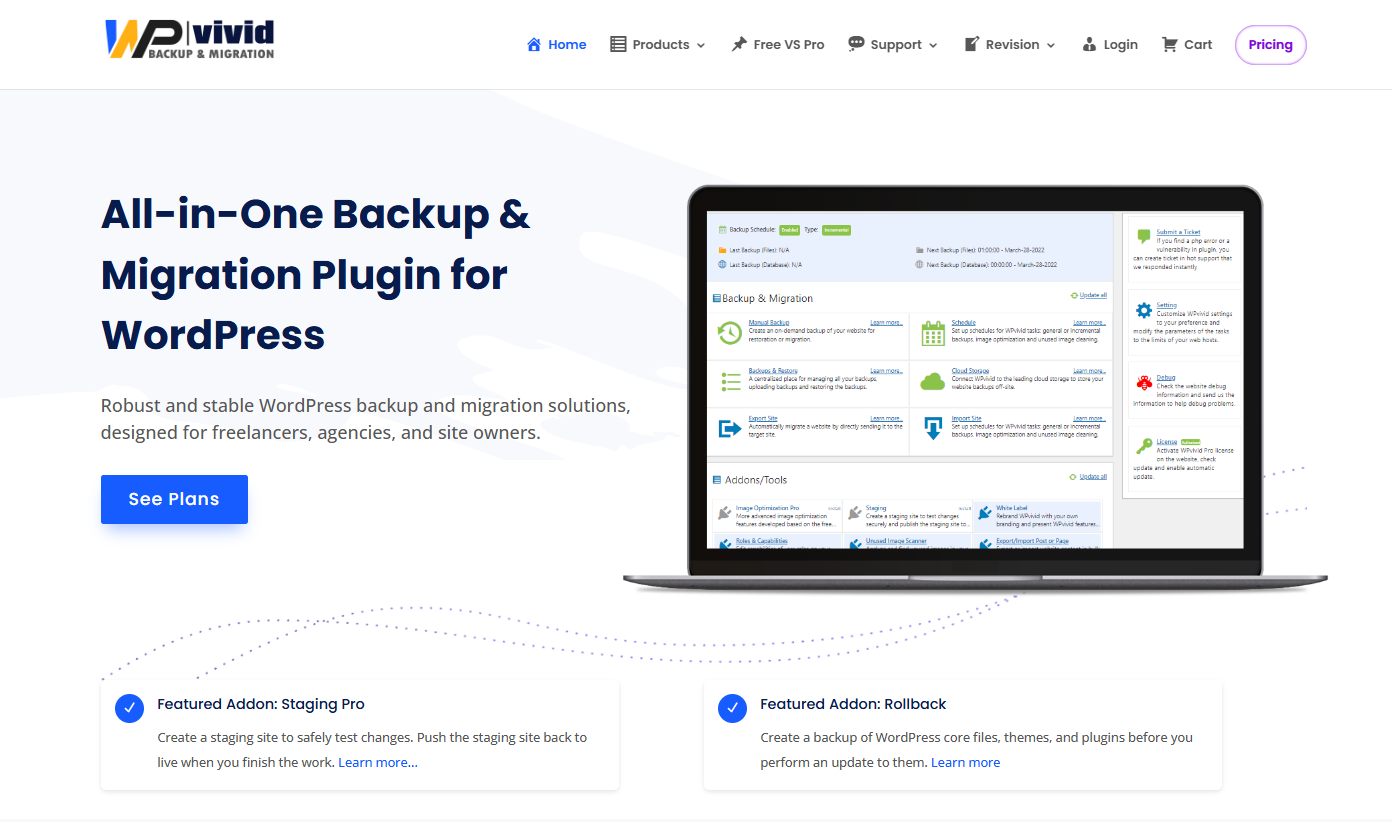Click "Update all" beside Backup & Migration in preview
This screenshot has height=822, width=1392.
(1093, 295)
